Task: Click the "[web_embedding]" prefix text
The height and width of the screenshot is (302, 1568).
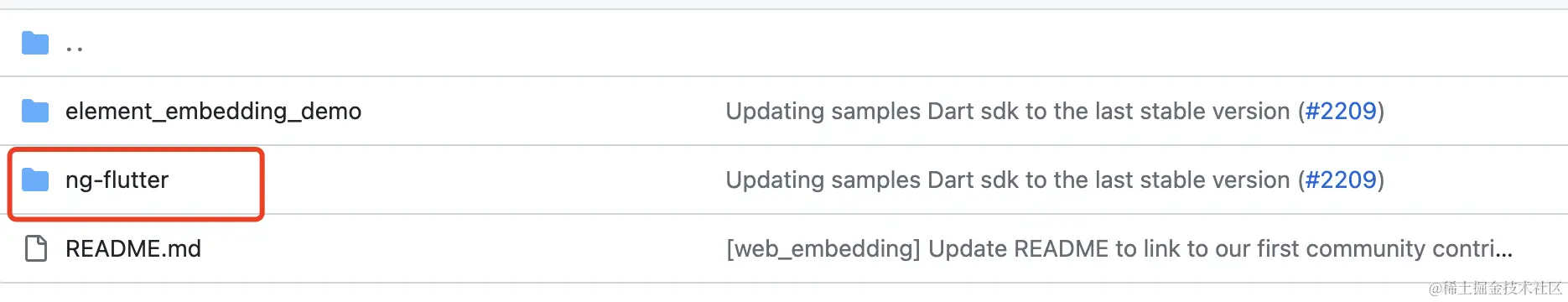Action: (x=823, y=249)
